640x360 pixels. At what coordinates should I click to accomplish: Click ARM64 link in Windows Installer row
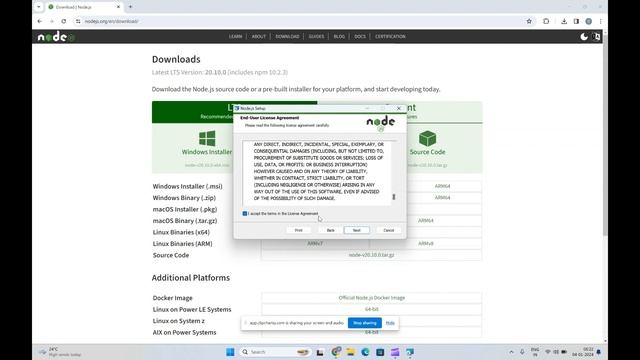[442, 186]
